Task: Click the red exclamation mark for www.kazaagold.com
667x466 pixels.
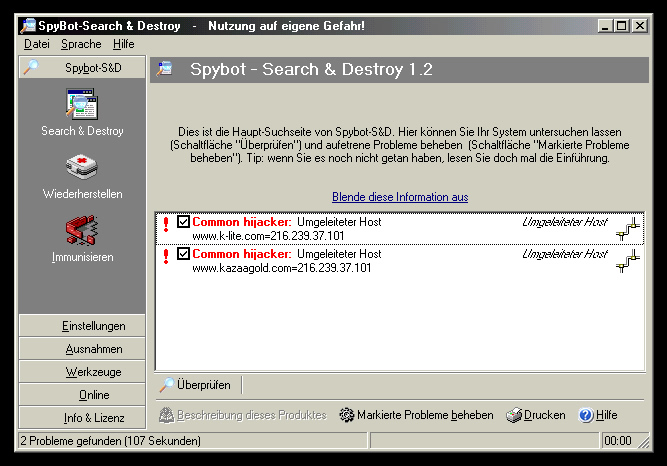Action: (x=166, y=256)
